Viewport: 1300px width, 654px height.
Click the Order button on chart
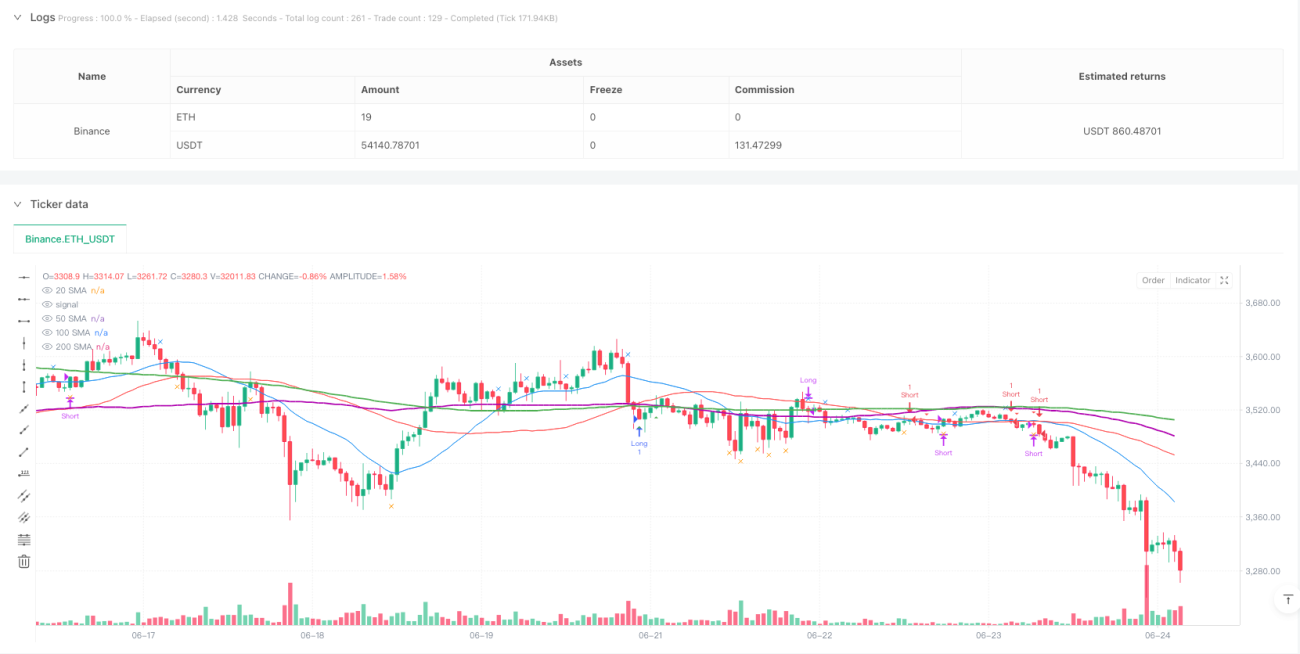1153,280
